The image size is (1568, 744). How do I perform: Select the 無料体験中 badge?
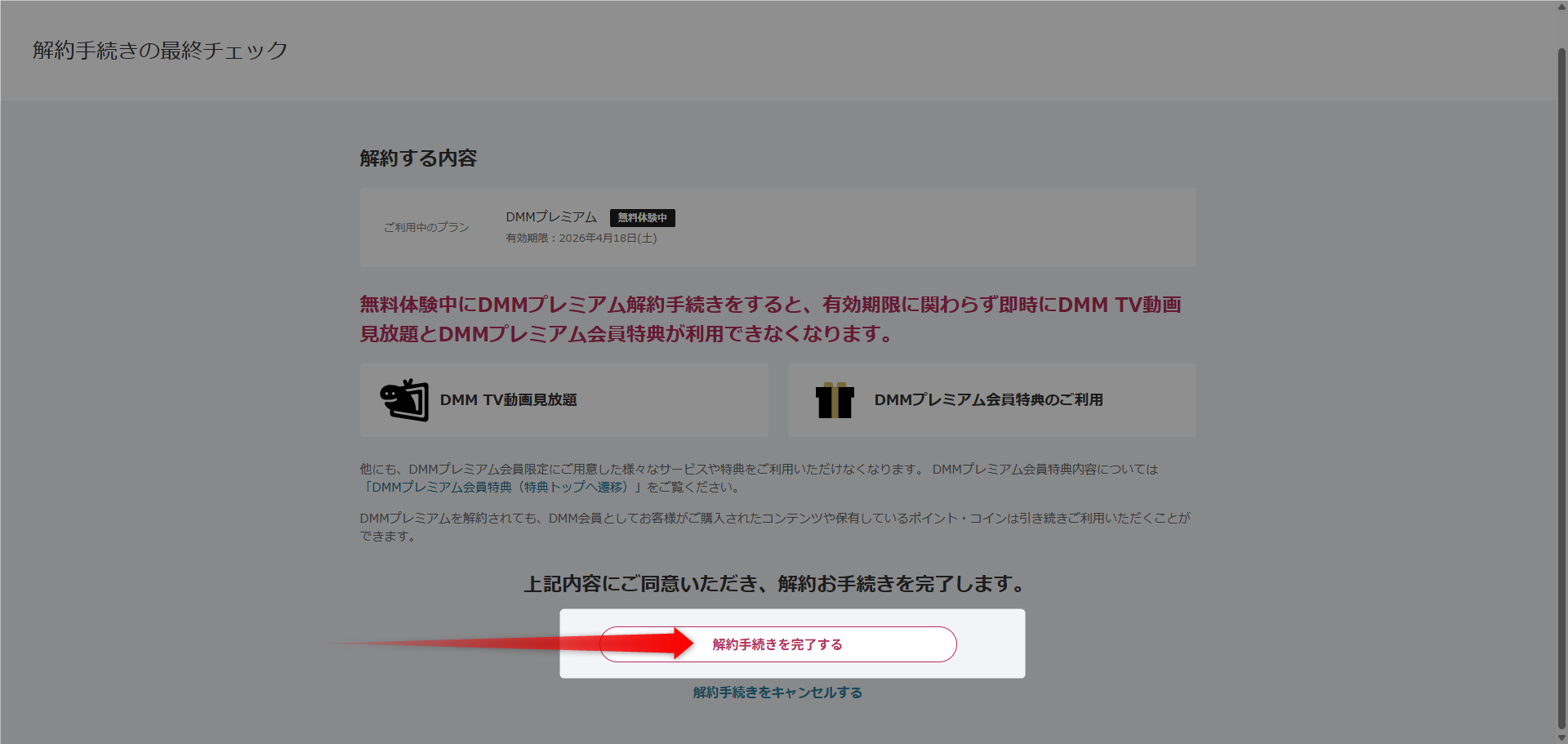point(642,218)
